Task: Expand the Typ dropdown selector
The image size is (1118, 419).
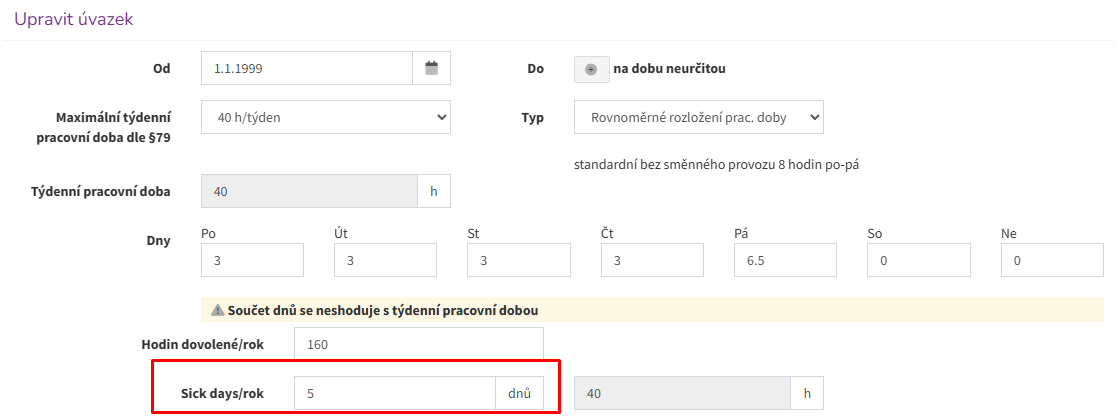Action: (699, 117)
